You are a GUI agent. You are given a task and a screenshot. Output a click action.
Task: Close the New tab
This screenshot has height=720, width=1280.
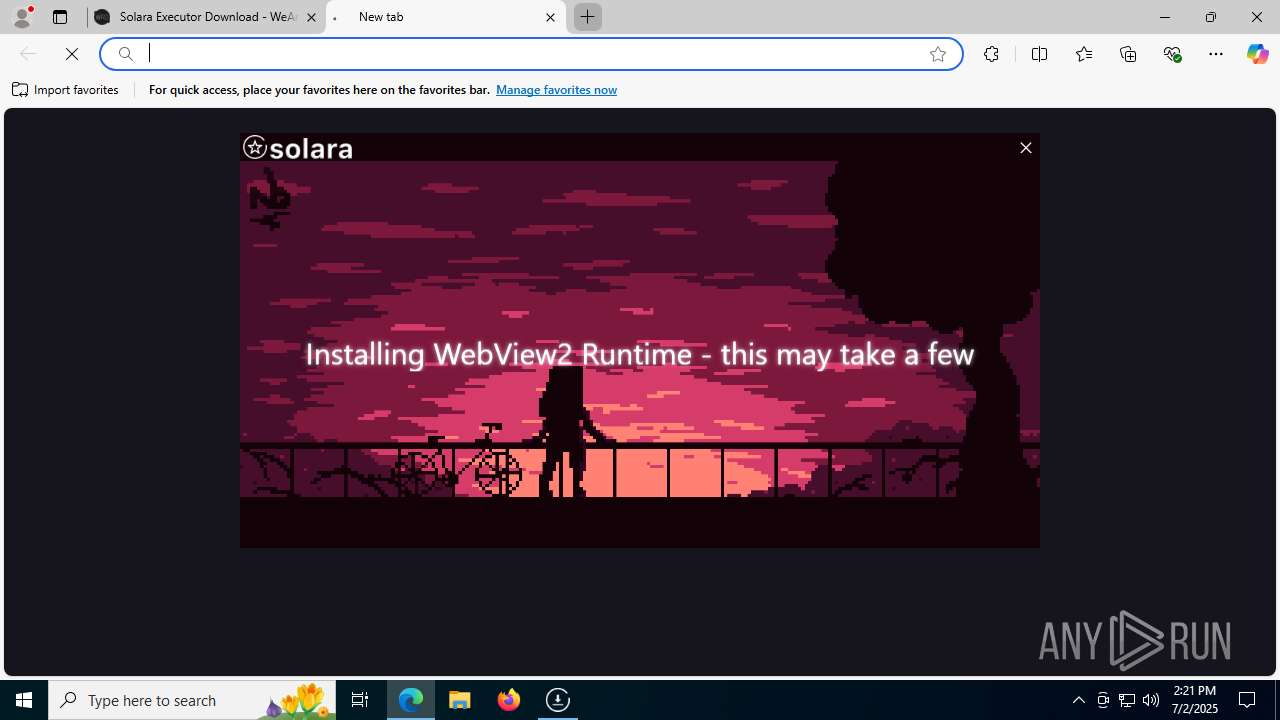click(550, 17)
